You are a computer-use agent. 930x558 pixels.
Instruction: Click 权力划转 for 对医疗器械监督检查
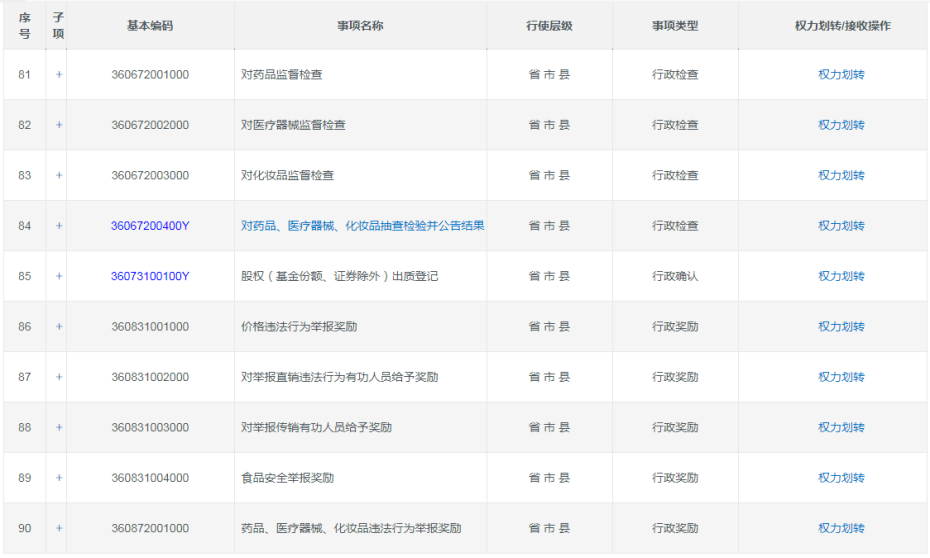(x=841, y=125)
